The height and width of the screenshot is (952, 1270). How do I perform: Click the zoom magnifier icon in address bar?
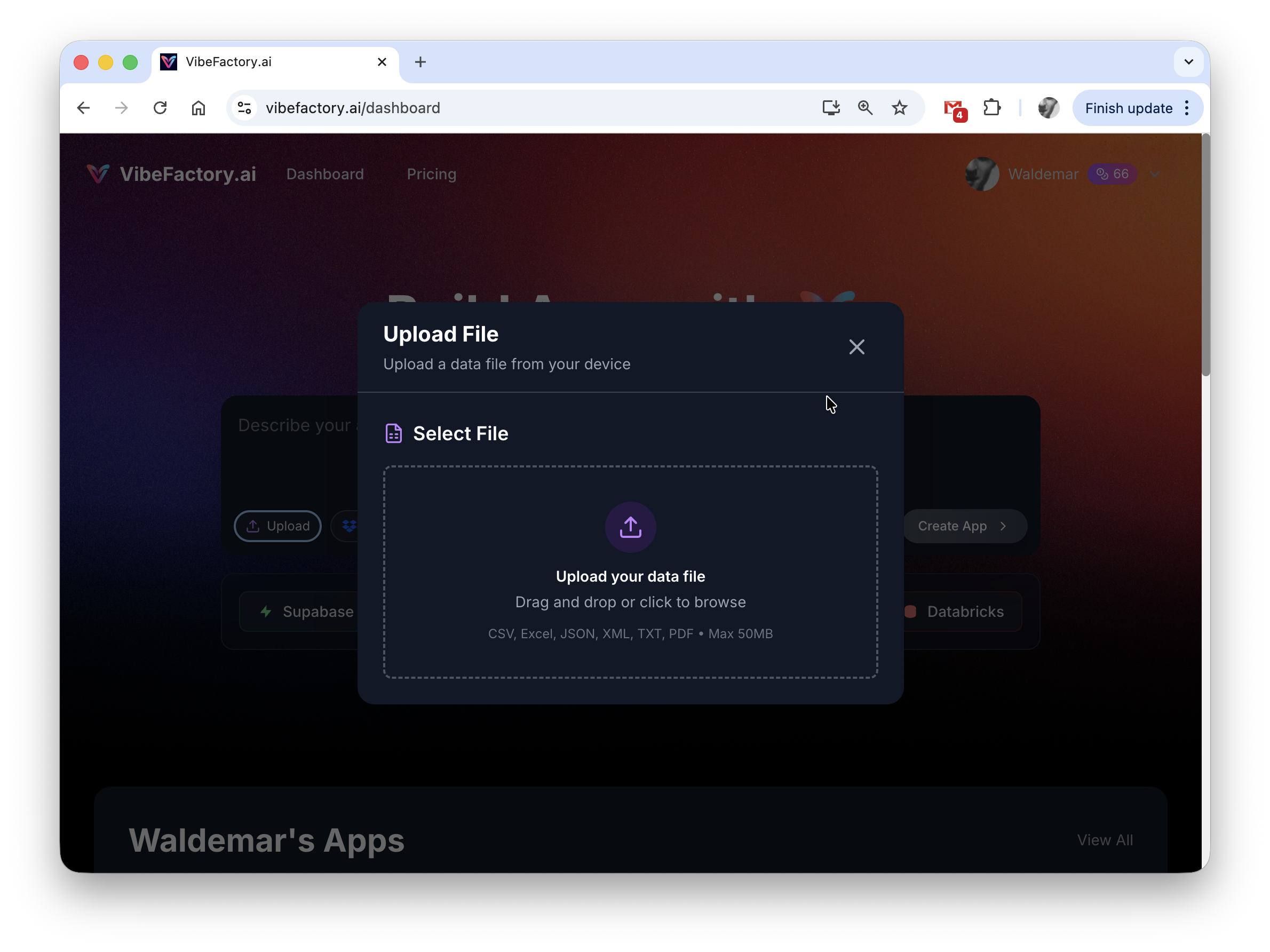864,108
